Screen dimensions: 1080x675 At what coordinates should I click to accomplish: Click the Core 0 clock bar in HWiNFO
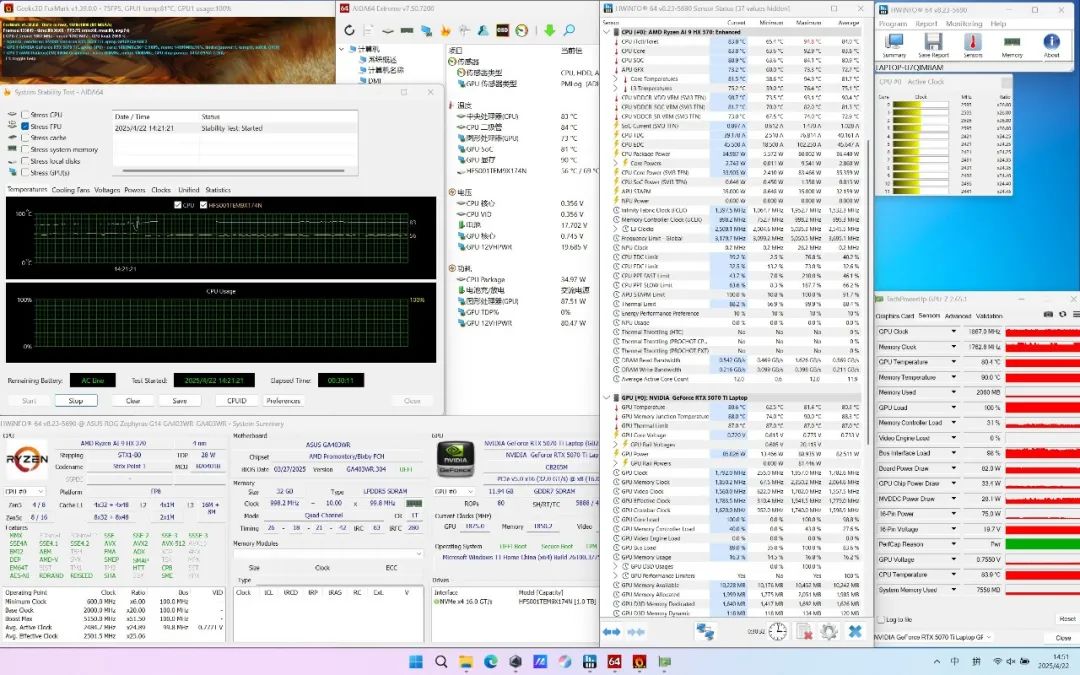coord(920,105)
